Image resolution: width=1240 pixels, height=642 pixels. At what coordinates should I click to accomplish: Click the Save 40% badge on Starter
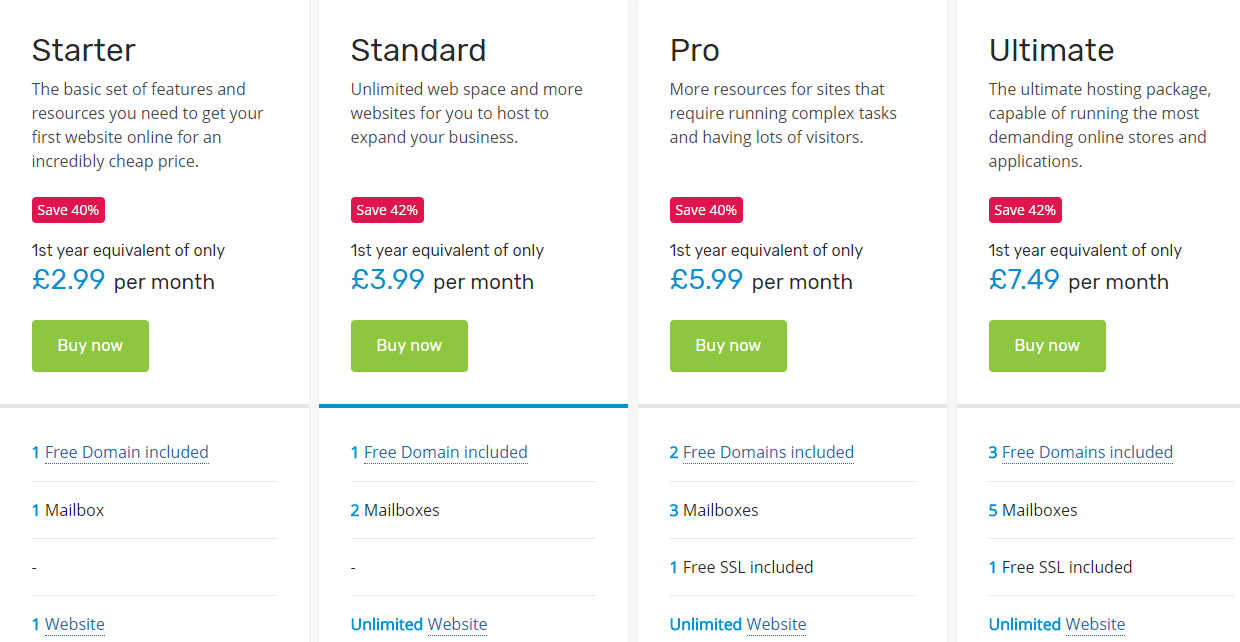pyautogui.click(x=68, y=210)
